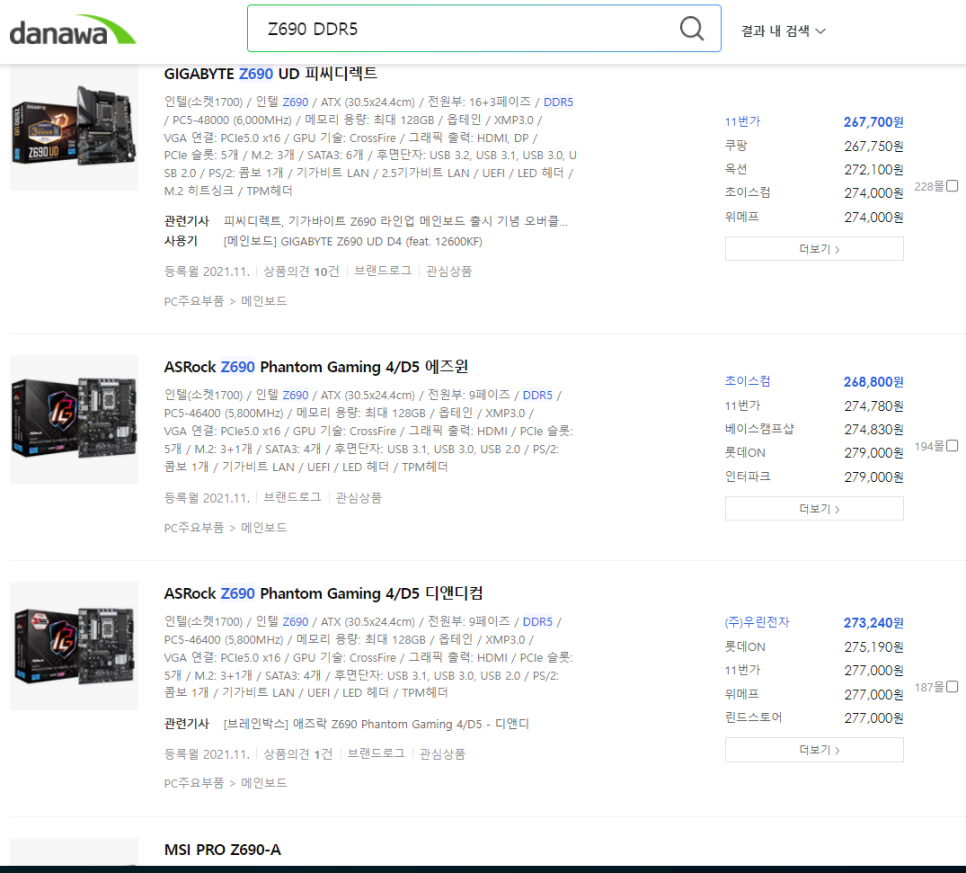Open user review GIGABYTE Z690 UD D4
This screenshot has width=966, height=873.
(352, 242)
